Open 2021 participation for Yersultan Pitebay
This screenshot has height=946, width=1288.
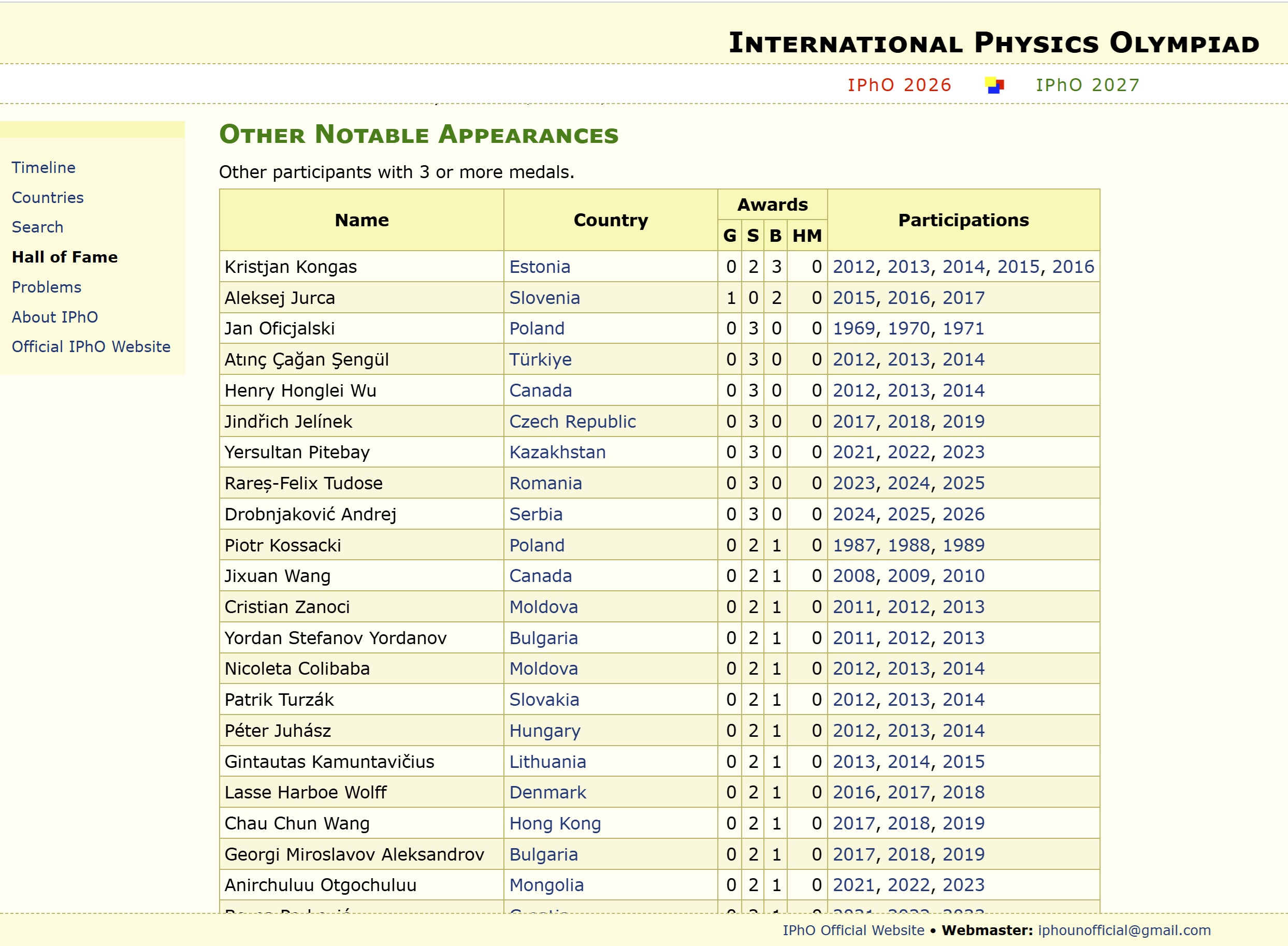[854, 453]
